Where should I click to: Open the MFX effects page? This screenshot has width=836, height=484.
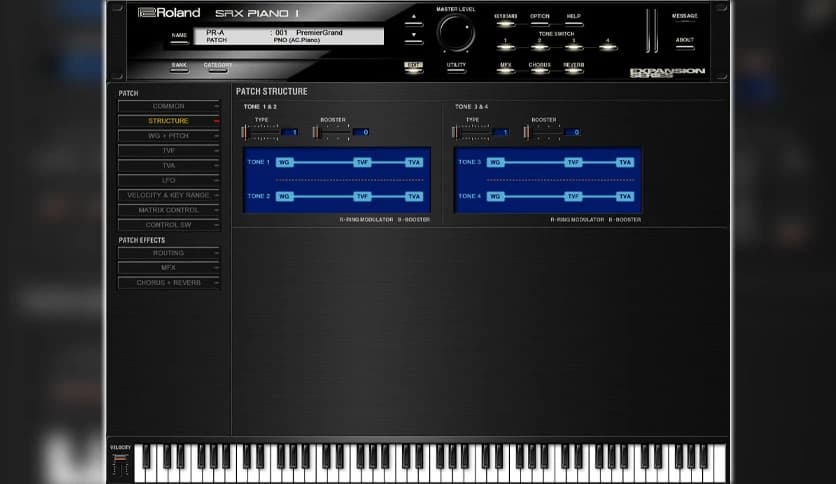tap(168, 268)
